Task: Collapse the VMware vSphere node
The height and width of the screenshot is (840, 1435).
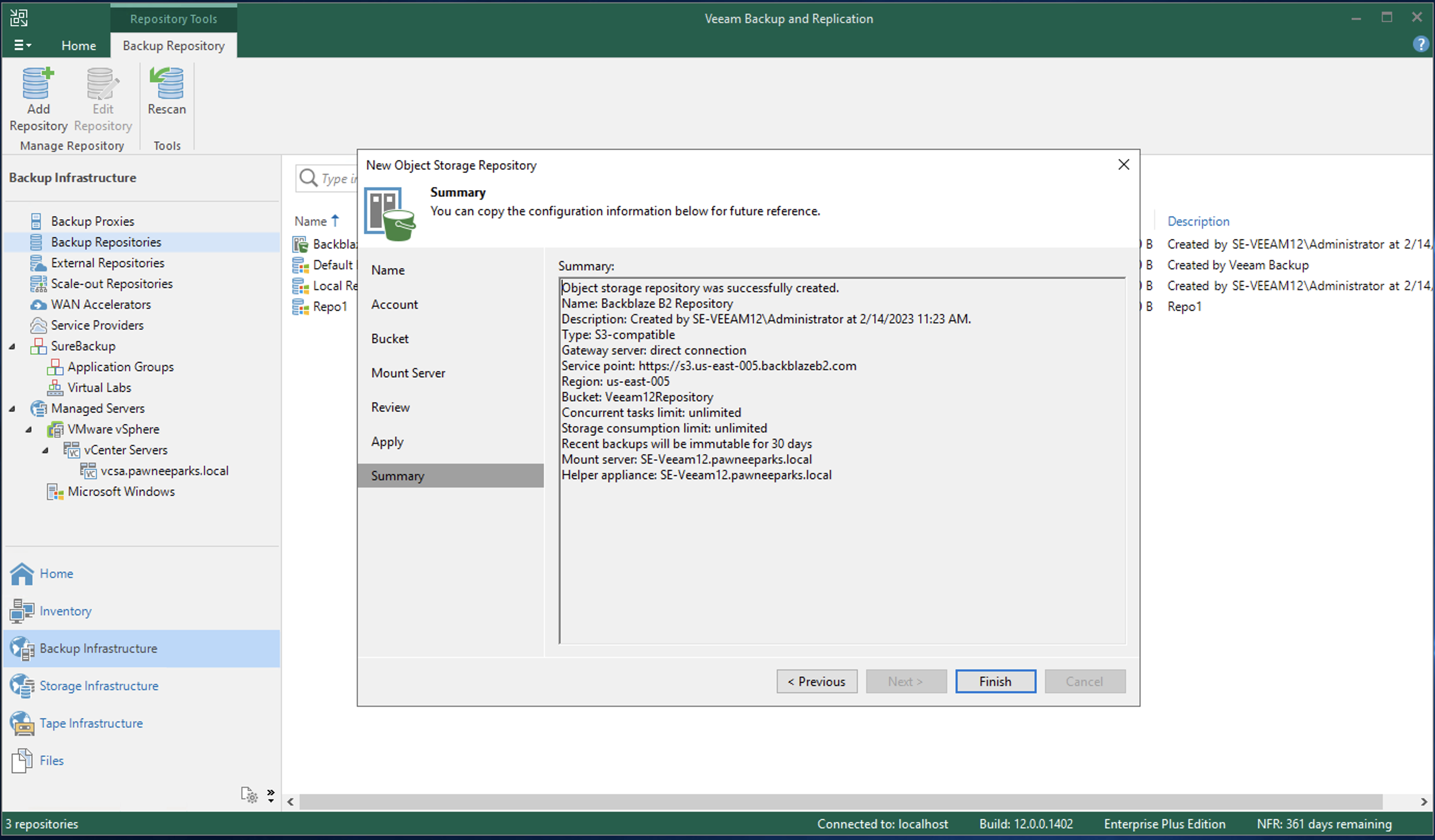Action: pos(29,429)
